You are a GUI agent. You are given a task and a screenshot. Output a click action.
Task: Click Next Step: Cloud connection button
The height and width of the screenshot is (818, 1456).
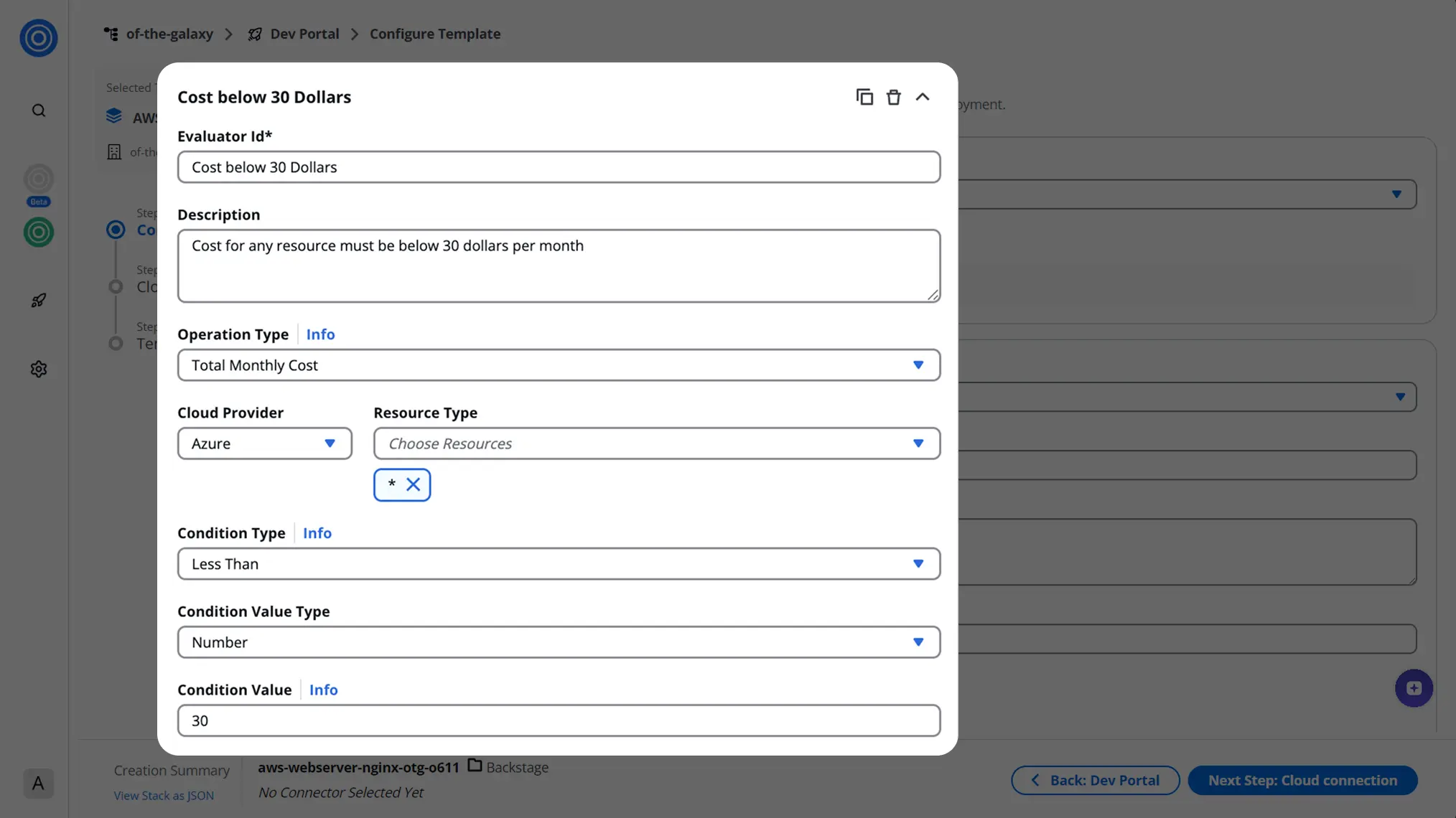pos(1302,780)
